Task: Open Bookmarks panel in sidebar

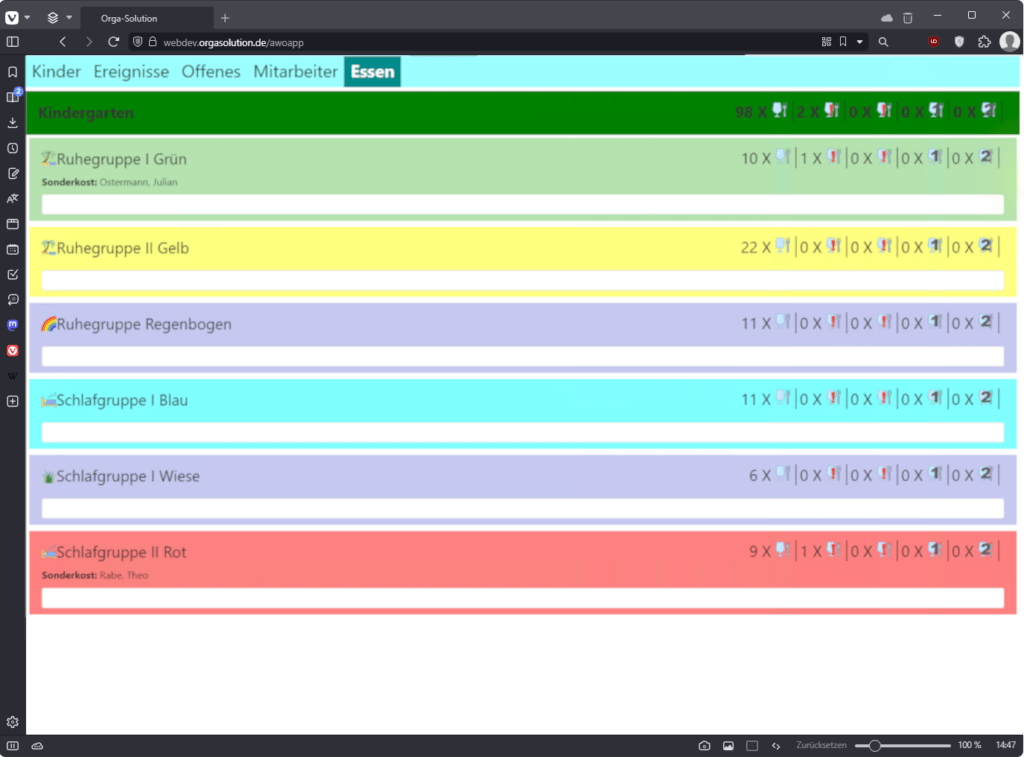Action: 12,72
